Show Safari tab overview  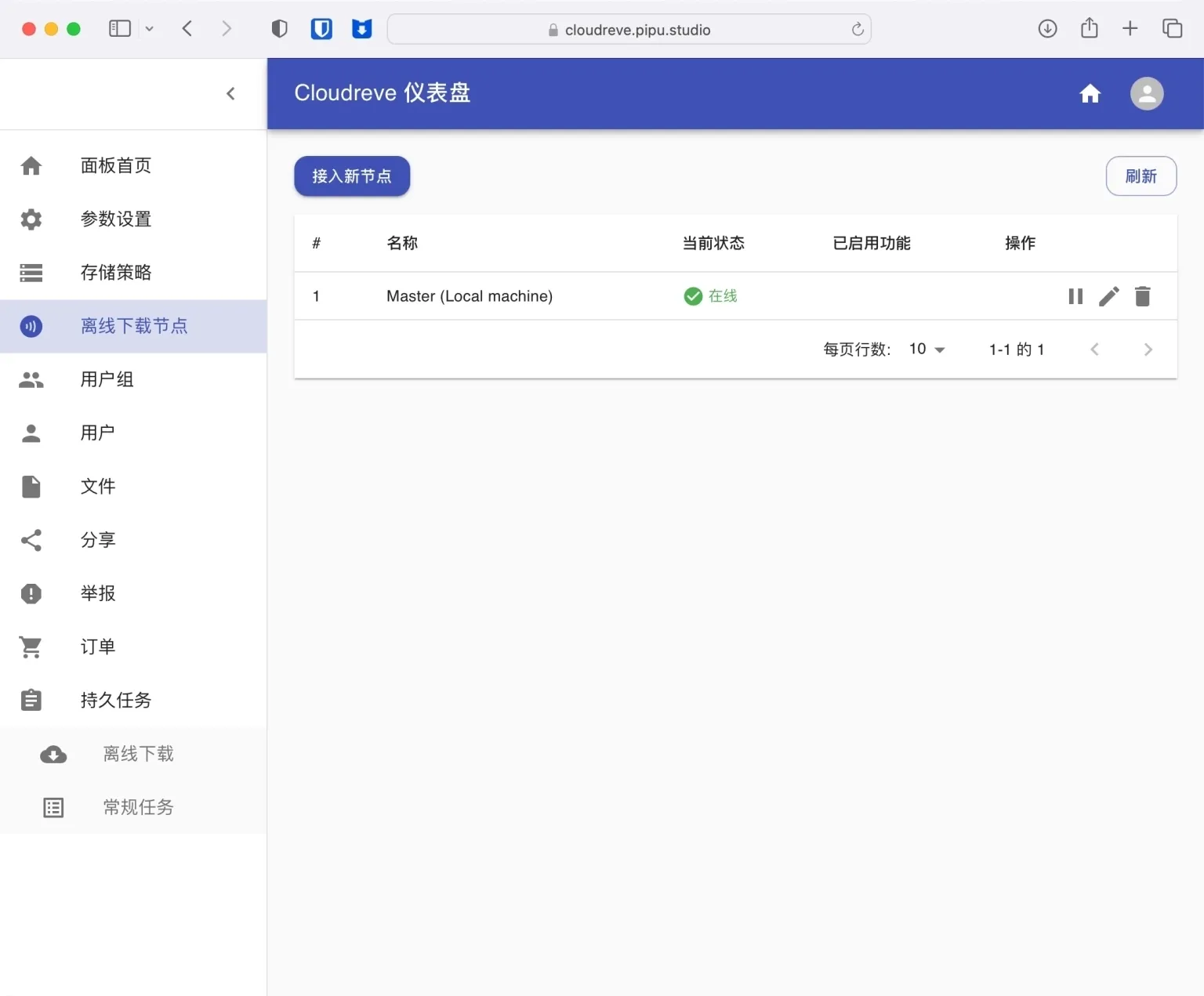1172,29
